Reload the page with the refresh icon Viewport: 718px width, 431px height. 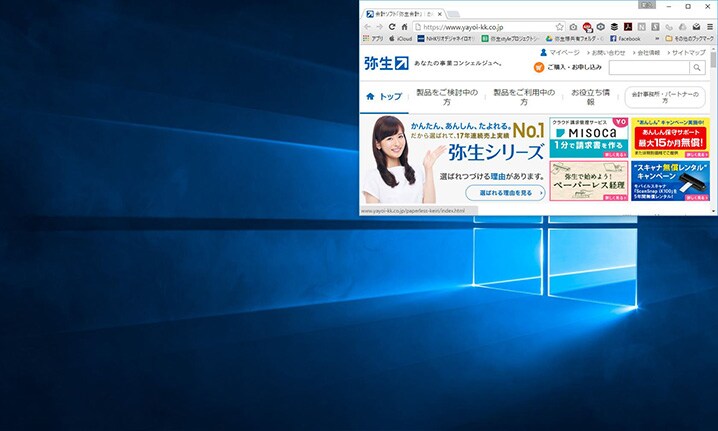coord(392,27)
